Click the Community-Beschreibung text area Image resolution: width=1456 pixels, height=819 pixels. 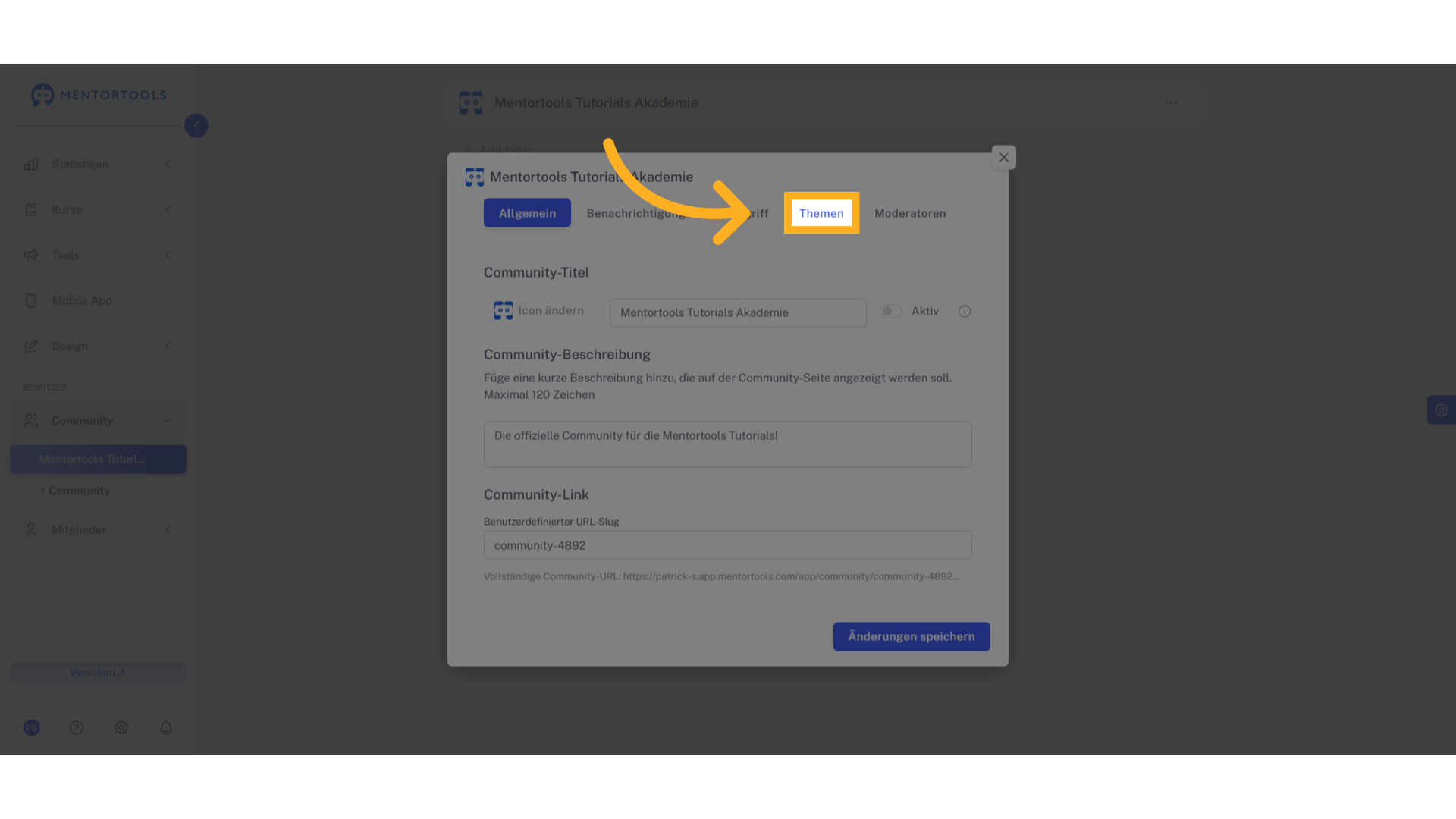tap(728, 444)
